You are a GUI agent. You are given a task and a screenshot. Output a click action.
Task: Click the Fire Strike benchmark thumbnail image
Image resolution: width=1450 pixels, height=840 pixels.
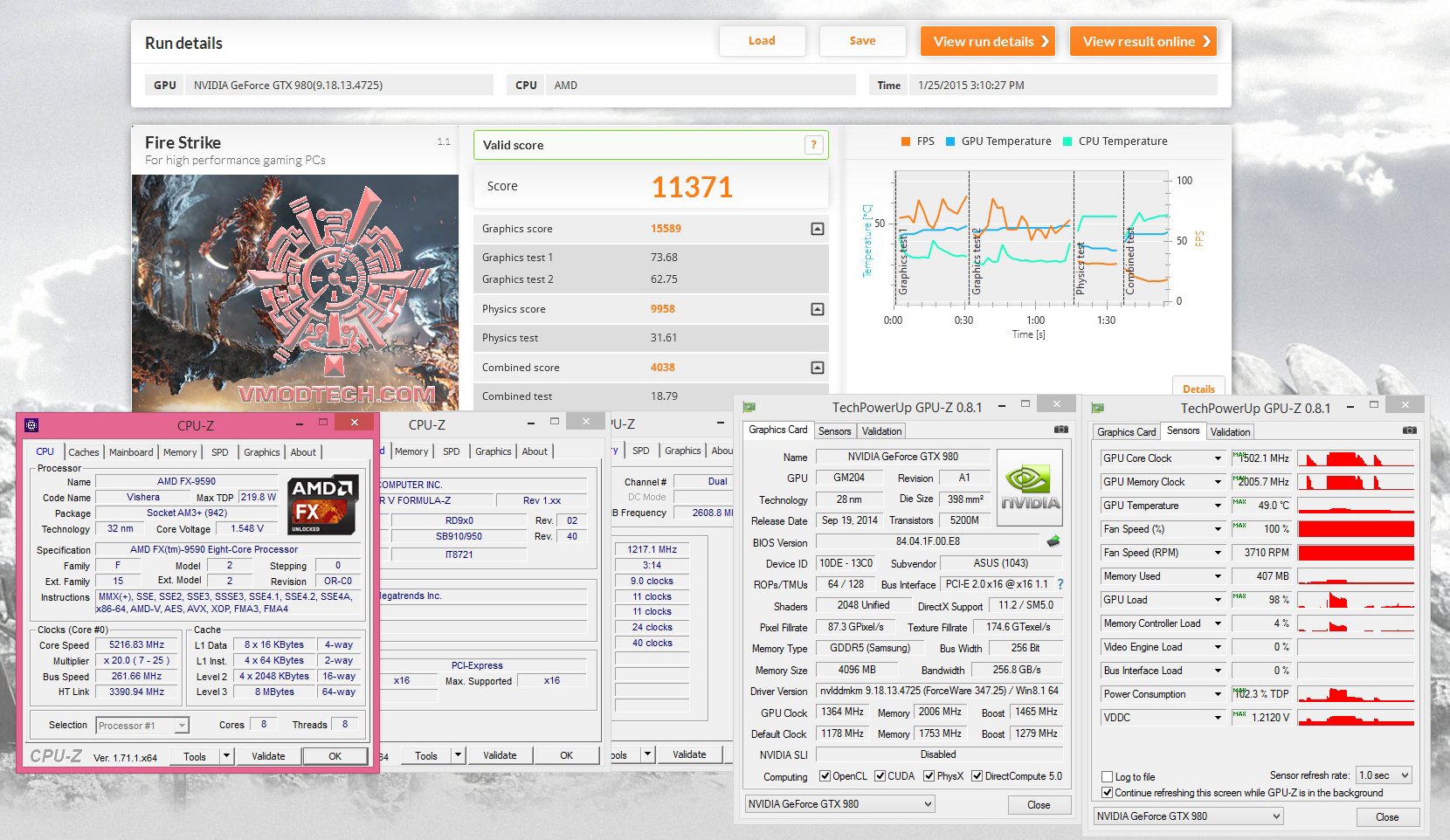click(295, 293)
